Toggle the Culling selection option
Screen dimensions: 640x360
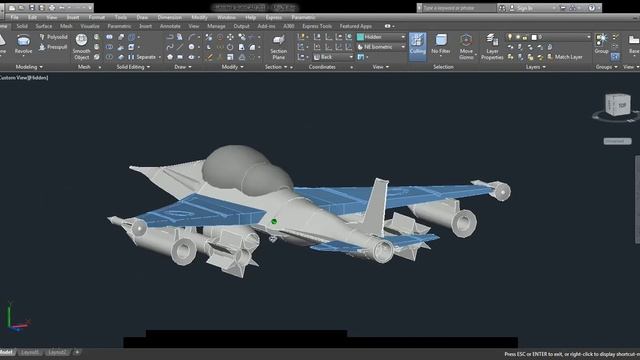[x=418, y=47]
